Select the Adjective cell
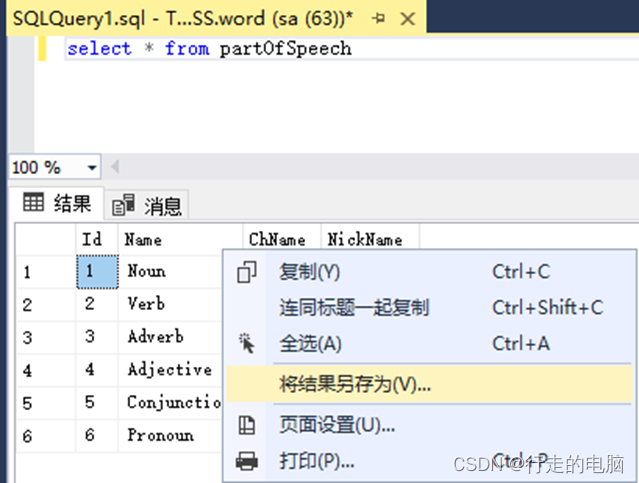Screen dimensions: 639x483 (171, 370)
